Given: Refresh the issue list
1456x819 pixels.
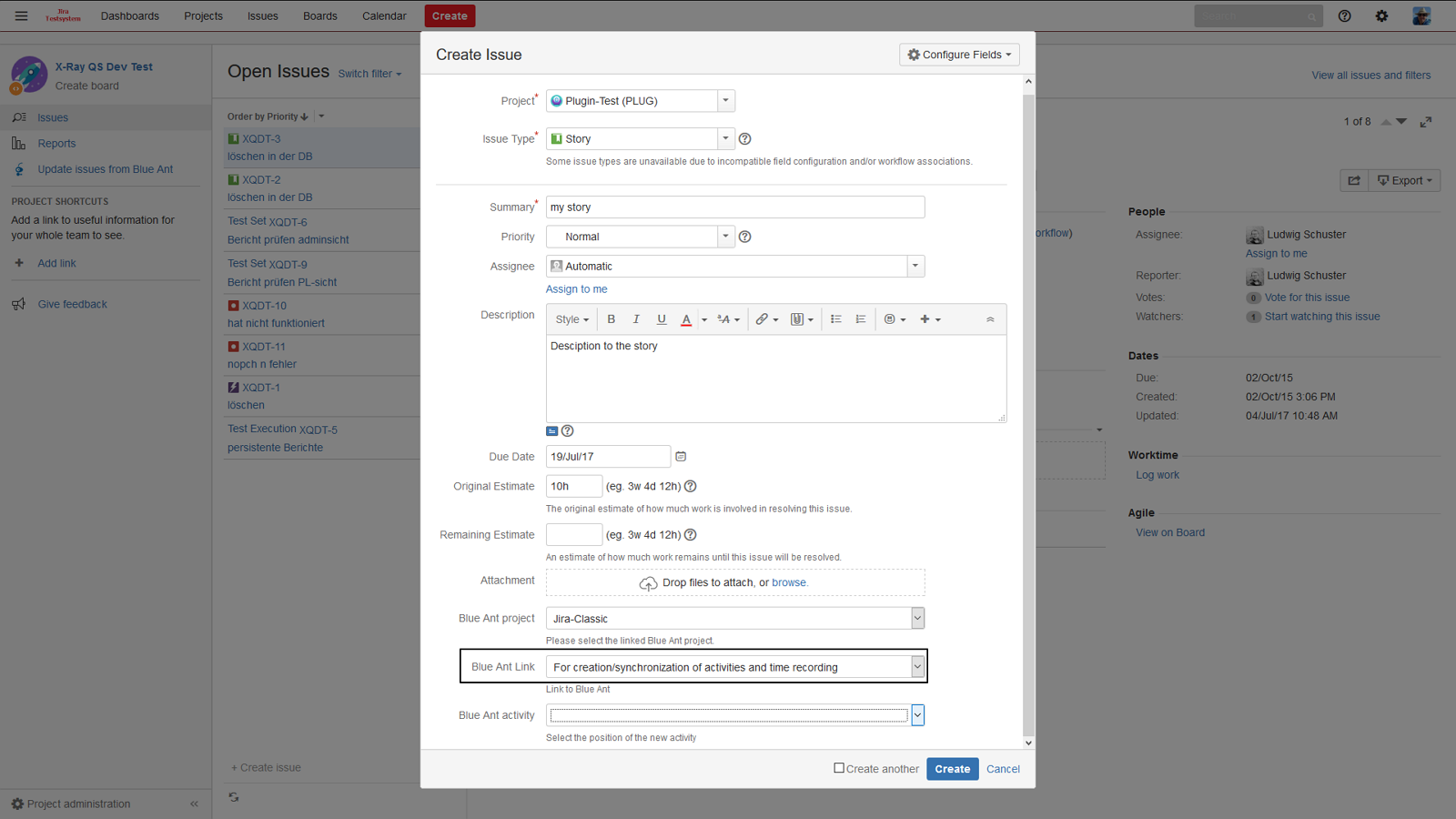Looking at the screenshot, I should (x=234, y=797).
